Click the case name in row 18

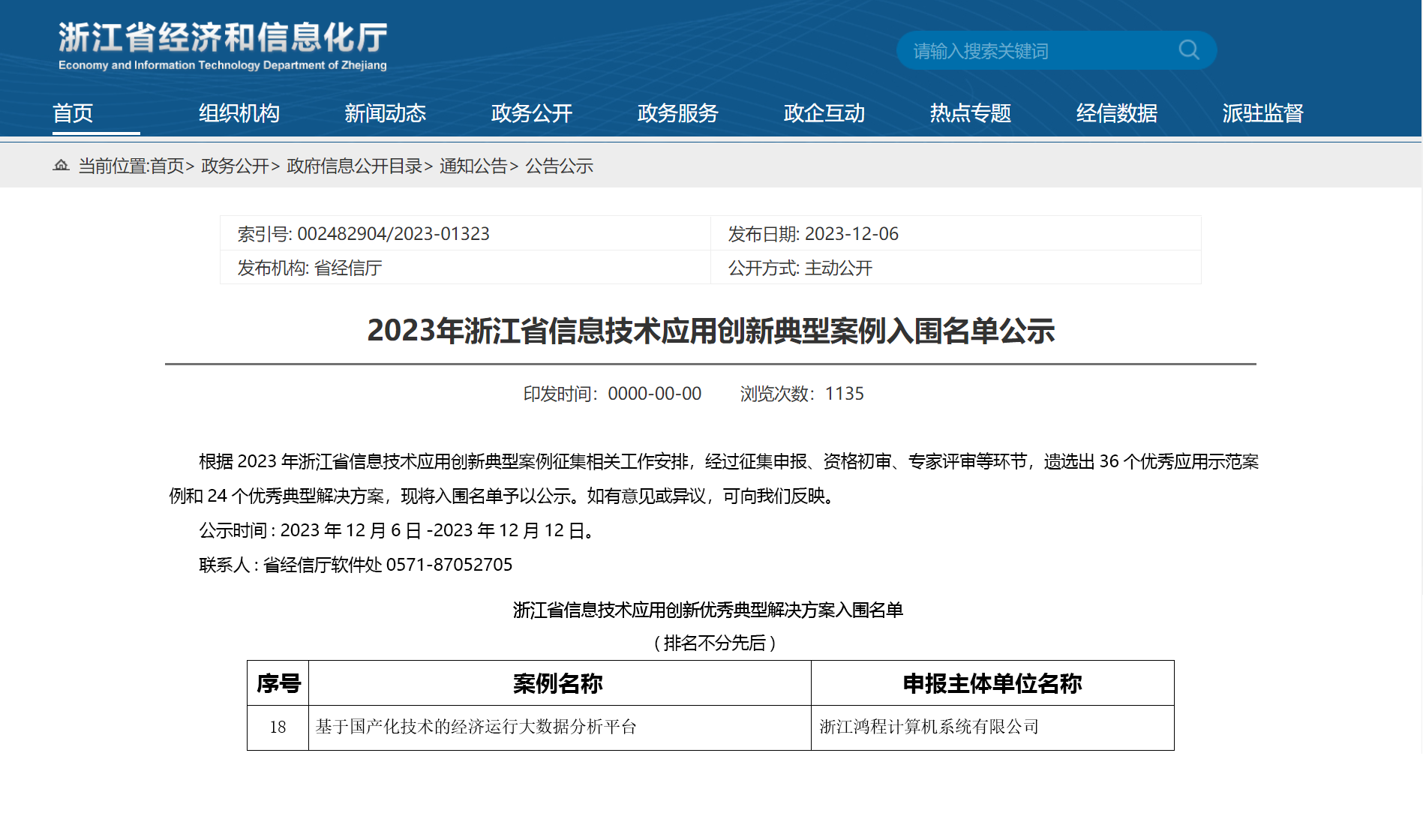pos(476,727)
